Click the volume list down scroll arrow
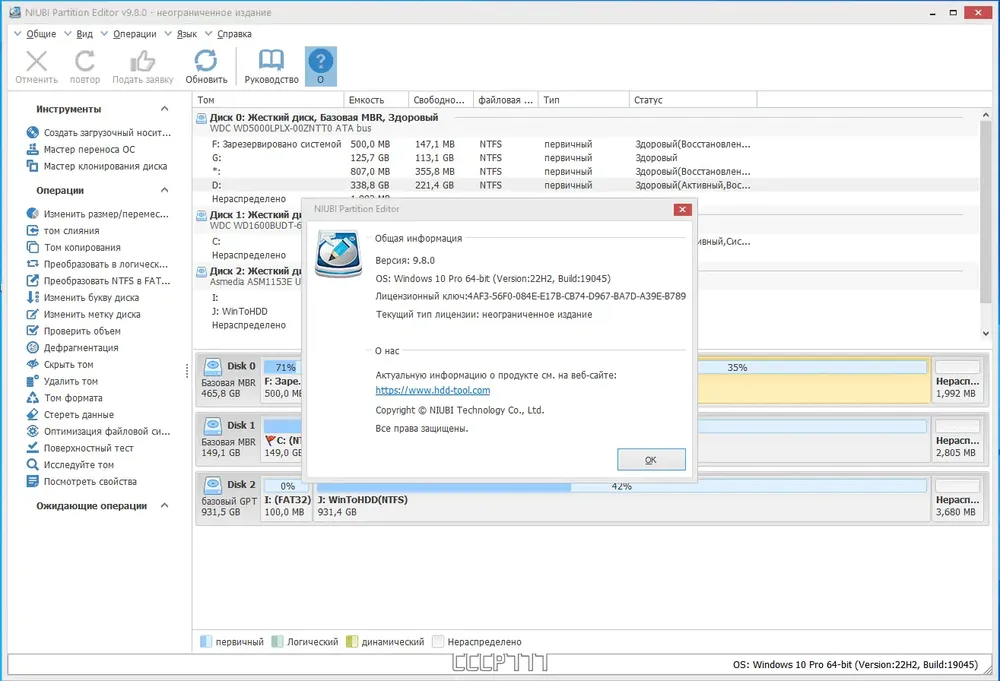 (985, 333)
